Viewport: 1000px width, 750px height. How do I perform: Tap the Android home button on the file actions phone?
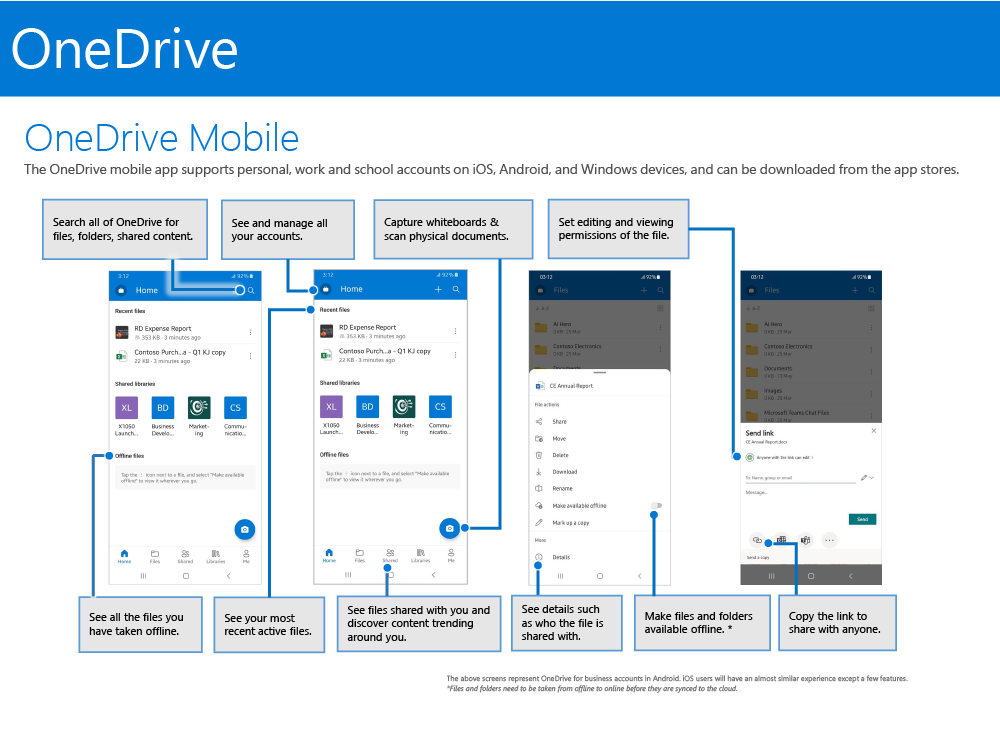click(x=599, y=576)
